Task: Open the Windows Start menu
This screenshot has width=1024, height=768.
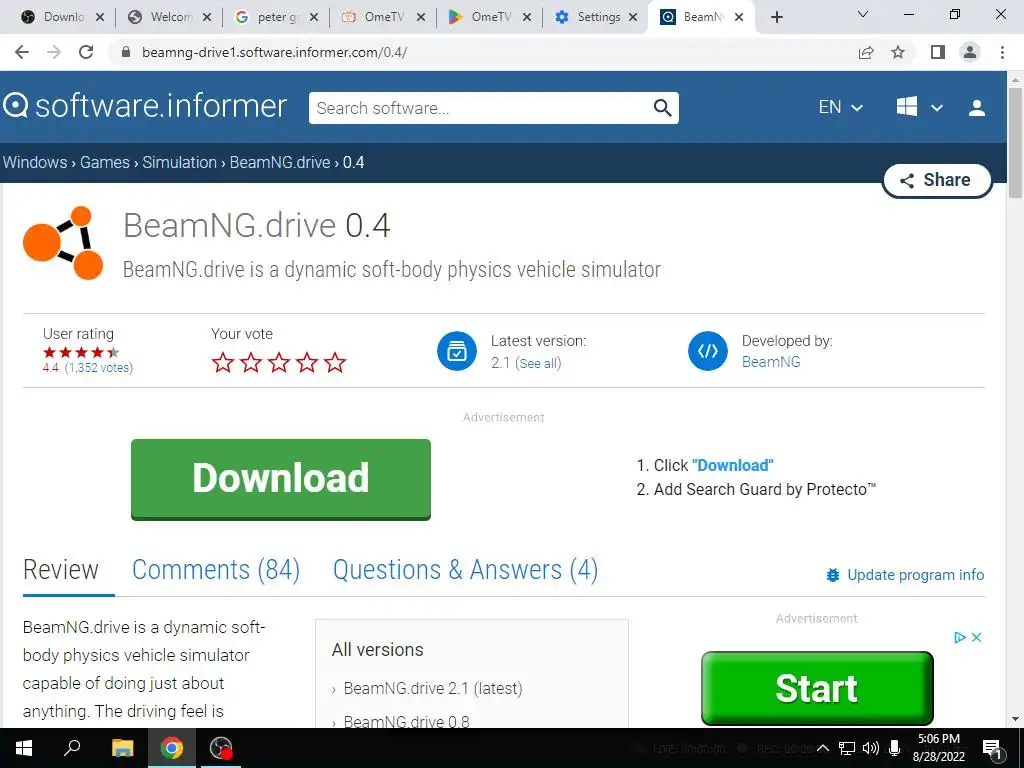Action: [x=24, y=748]
